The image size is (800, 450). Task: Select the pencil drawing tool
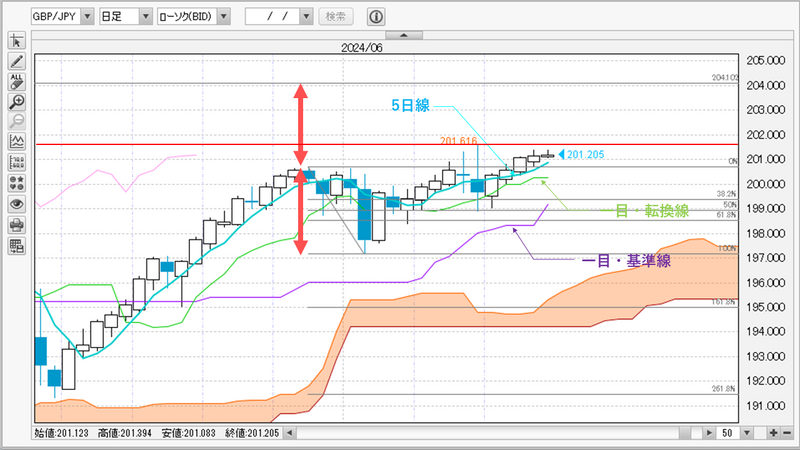[16, 61]
